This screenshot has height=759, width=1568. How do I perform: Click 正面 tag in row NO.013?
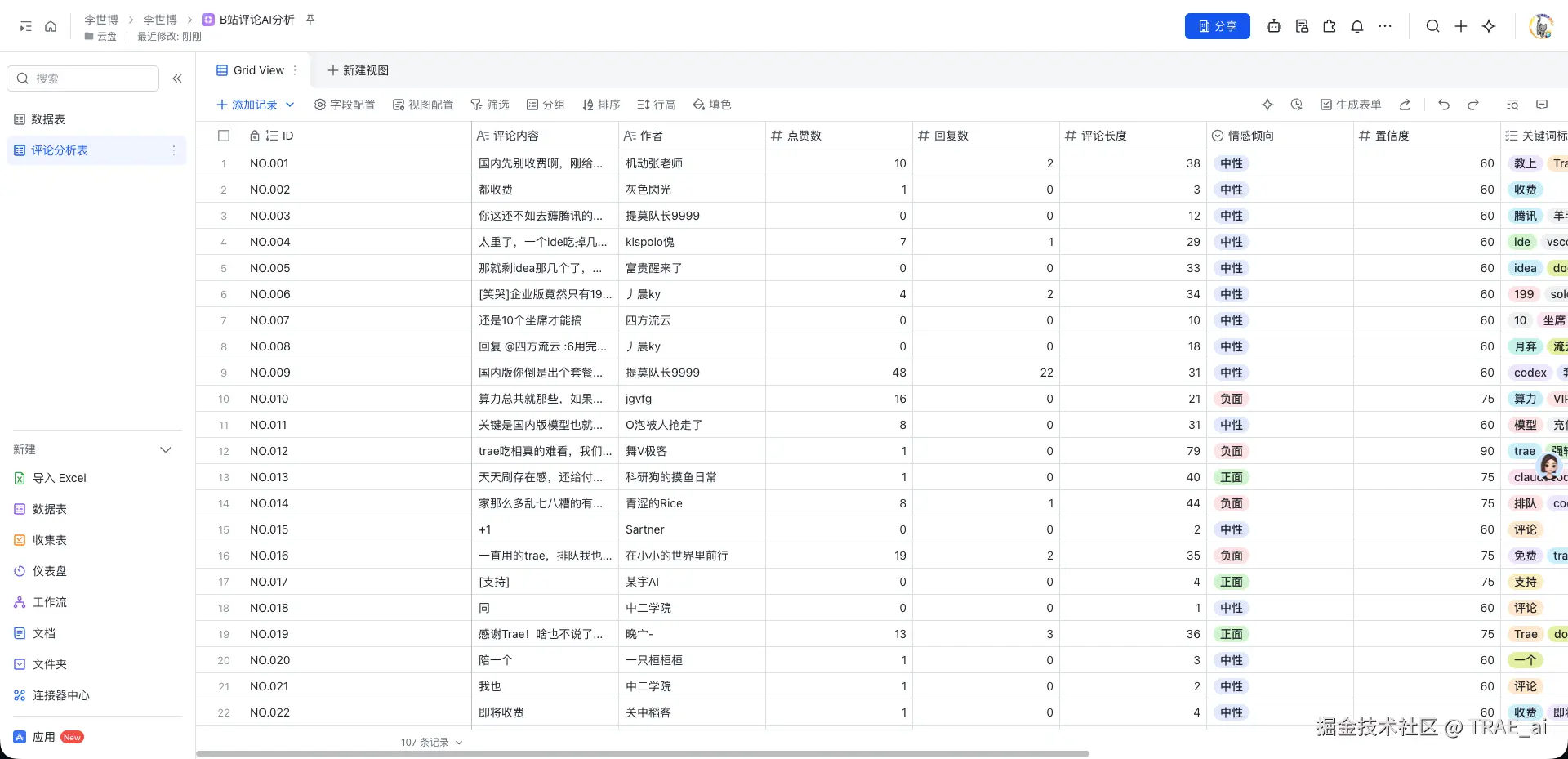point(1232,477)
